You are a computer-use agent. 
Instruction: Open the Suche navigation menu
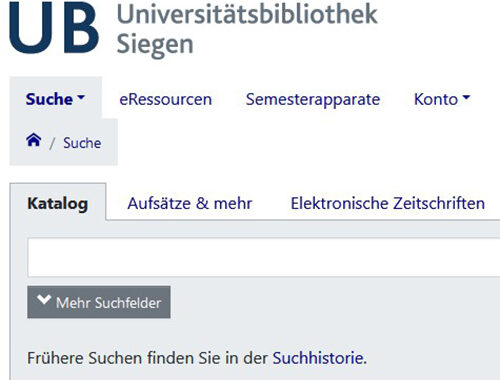[55, 99]
